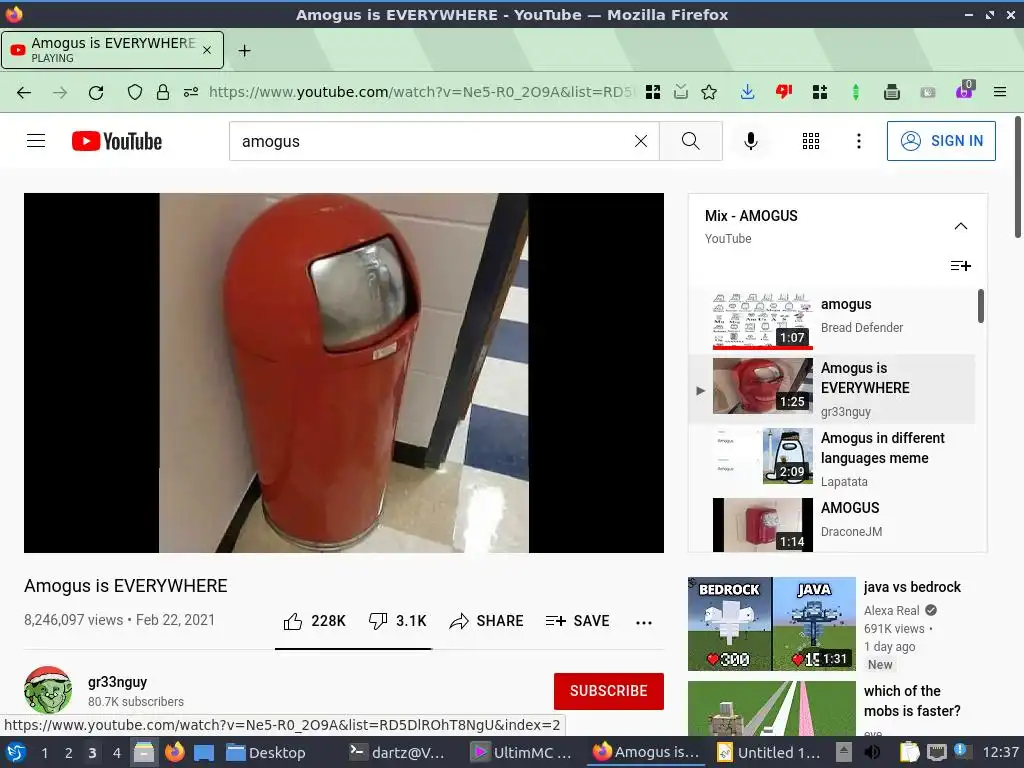Switch to the Amogus is EVERYWHERE browser tab
Viewport: 1024px width, 768px height.
[x=112, y=50]
